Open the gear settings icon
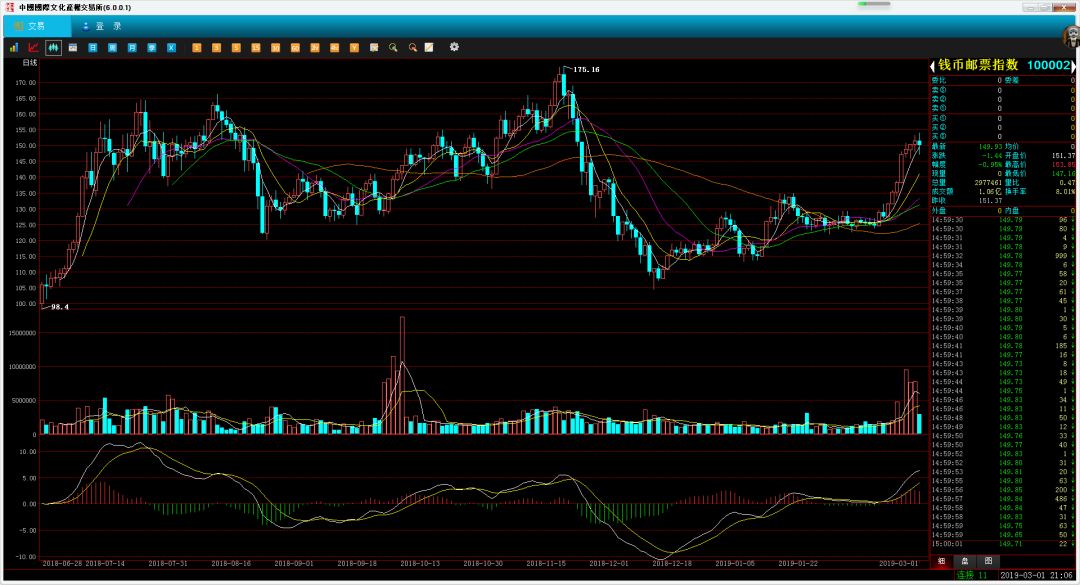 pyautogui.click(x=454, y=47)
